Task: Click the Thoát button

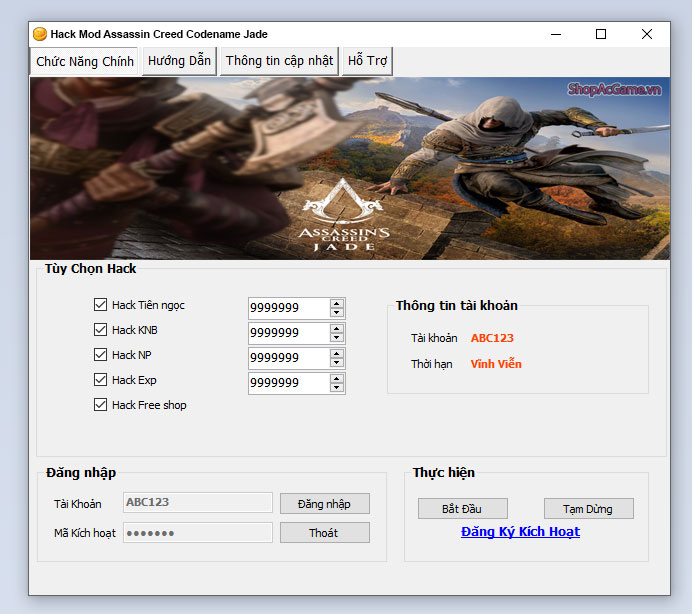Action: (x=325, y=533)
